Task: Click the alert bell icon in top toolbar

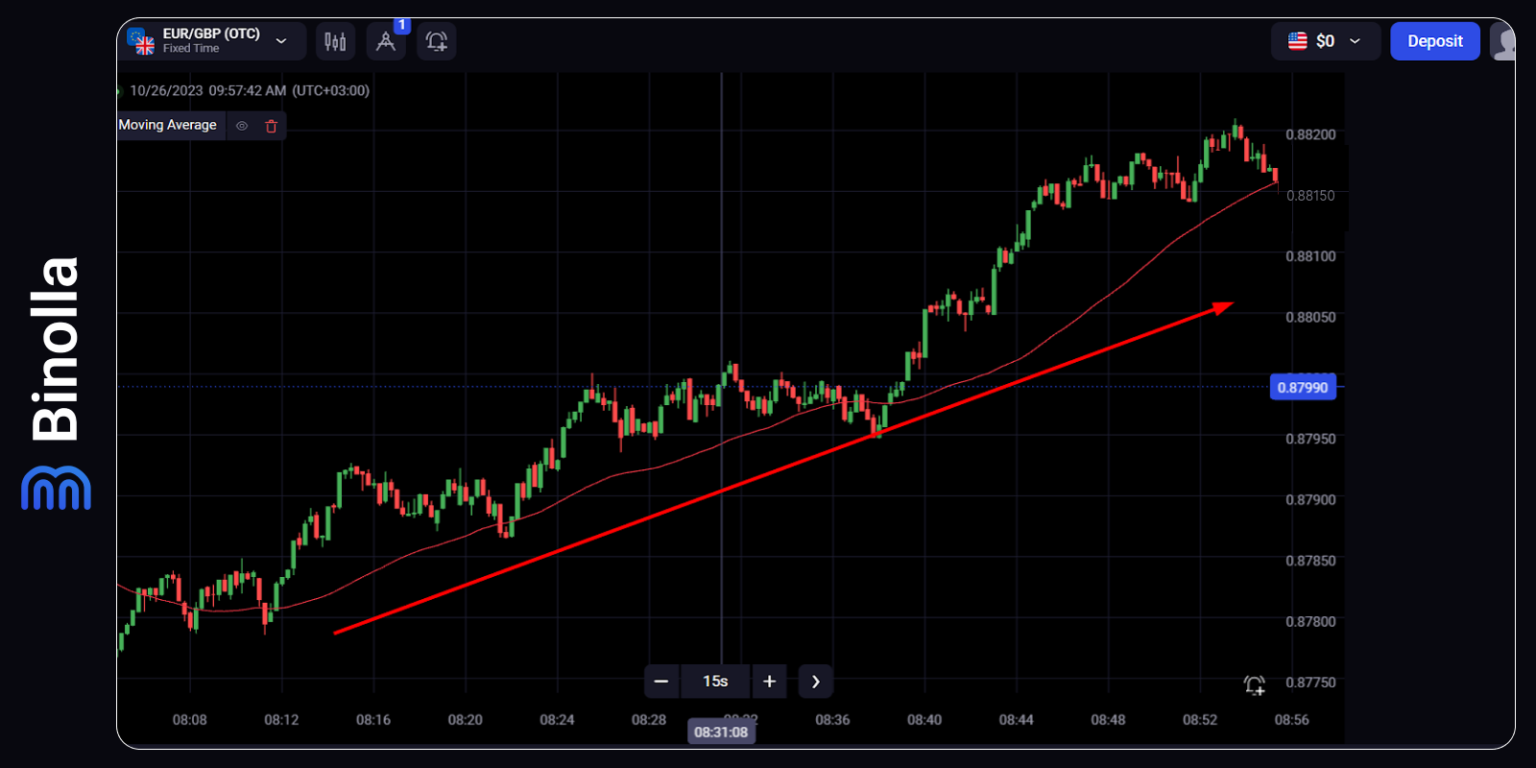Action: coord(436,41)
